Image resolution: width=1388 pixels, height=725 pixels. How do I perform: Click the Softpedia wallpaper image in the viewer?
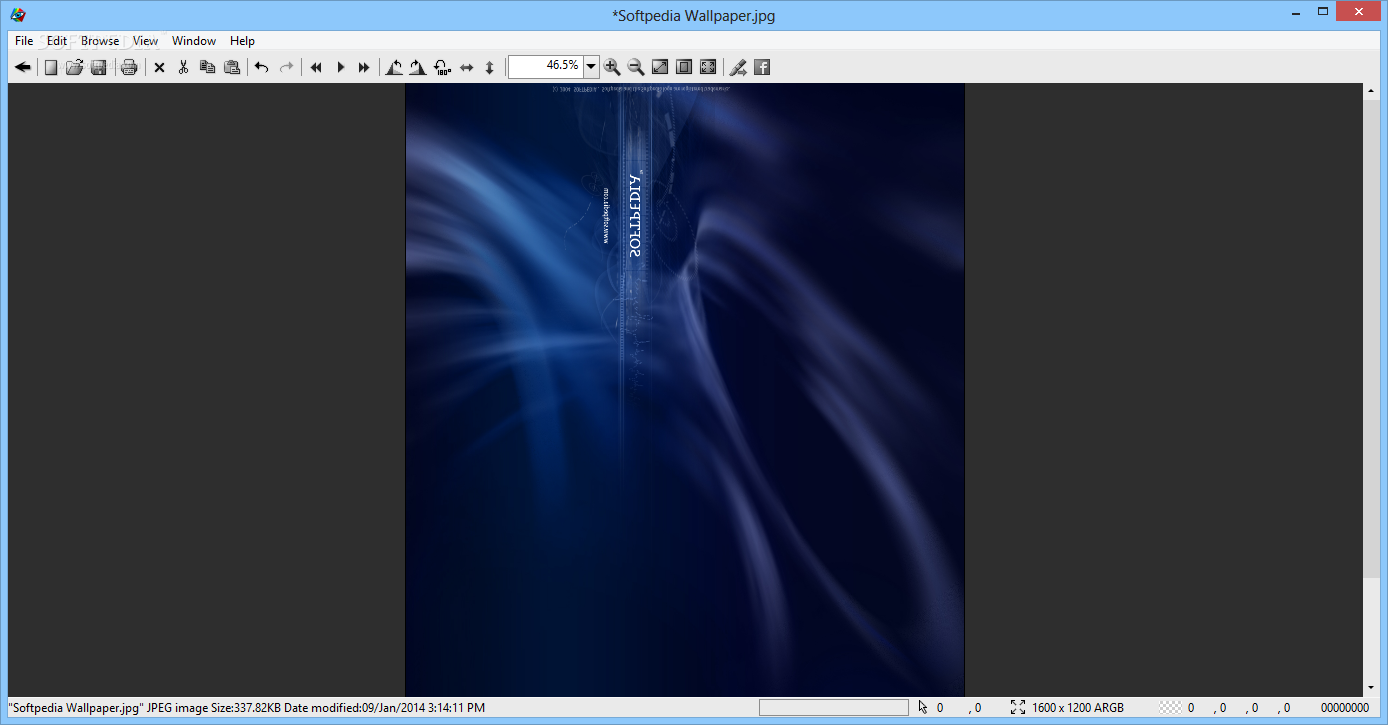pyautogui.click(x=685, y=390)
